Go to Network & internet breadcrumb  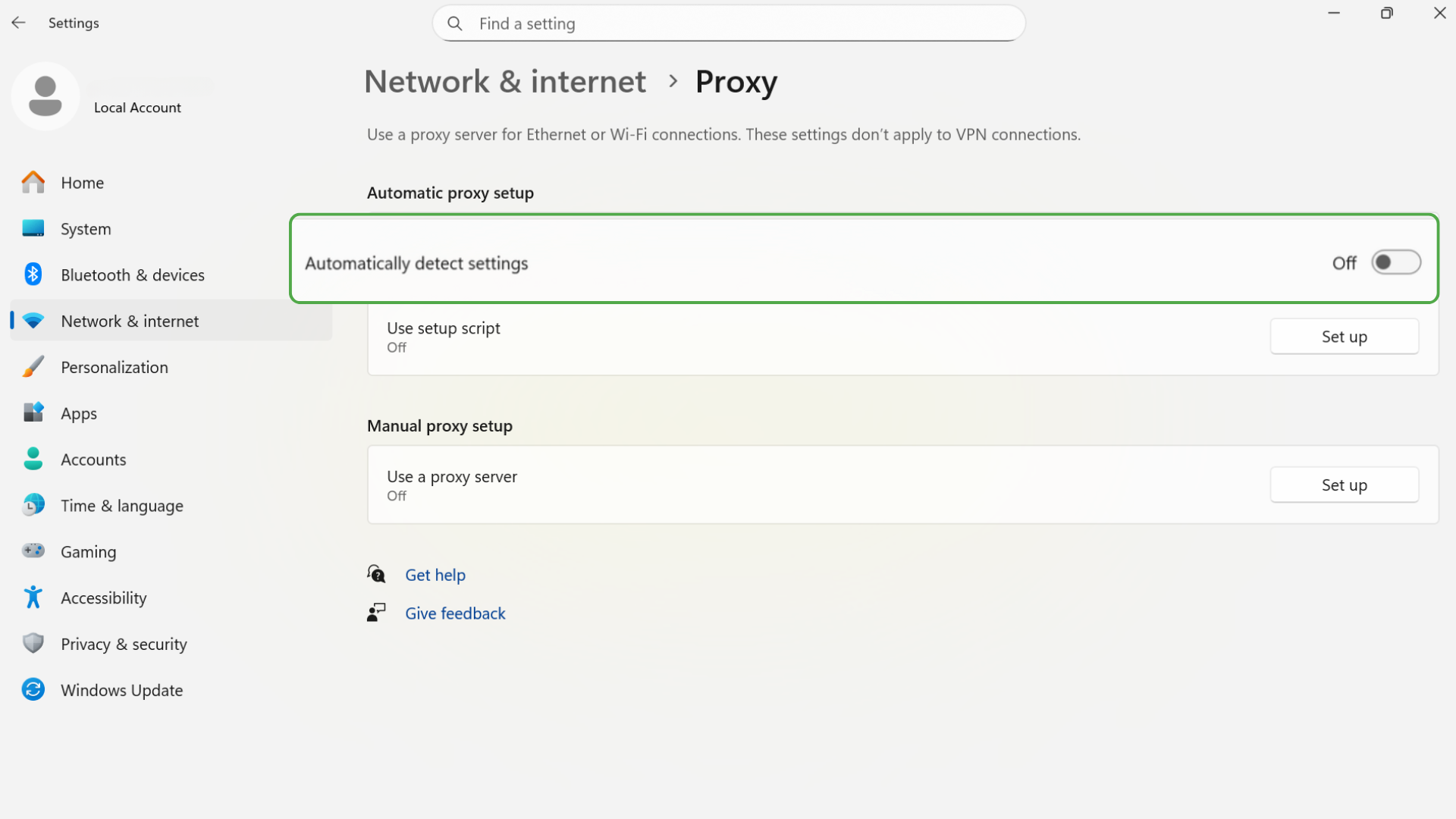click(x=505, y=82)
